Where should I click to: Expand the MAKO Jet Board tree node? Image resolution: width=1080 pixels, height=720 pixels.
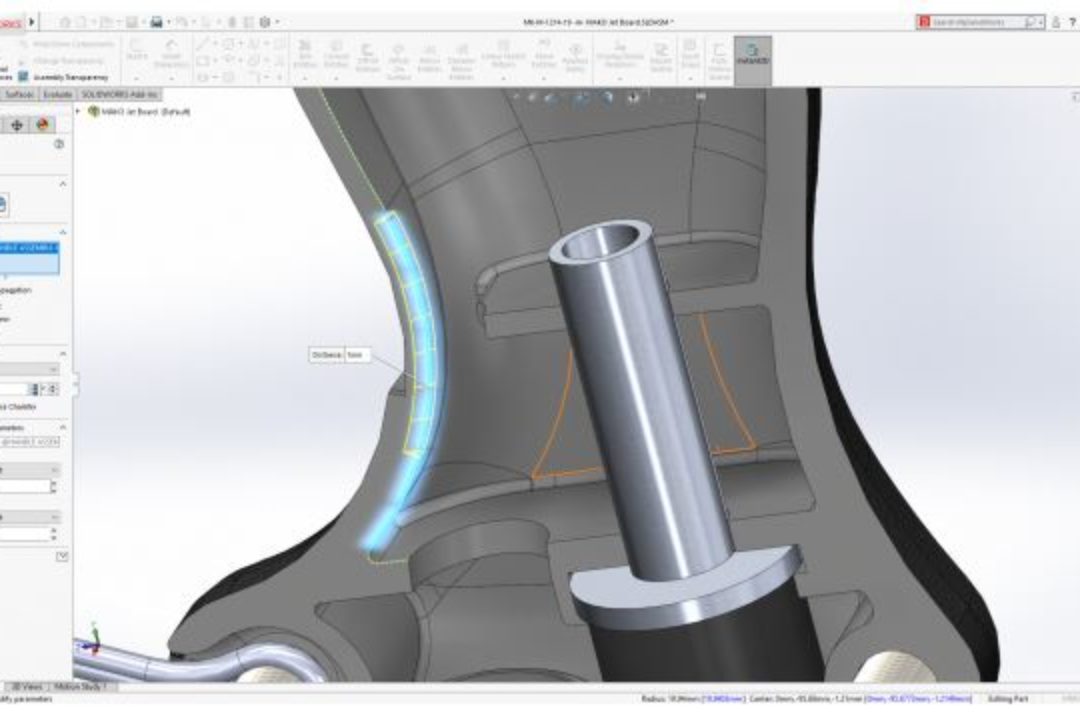click(x=79, y=111)
